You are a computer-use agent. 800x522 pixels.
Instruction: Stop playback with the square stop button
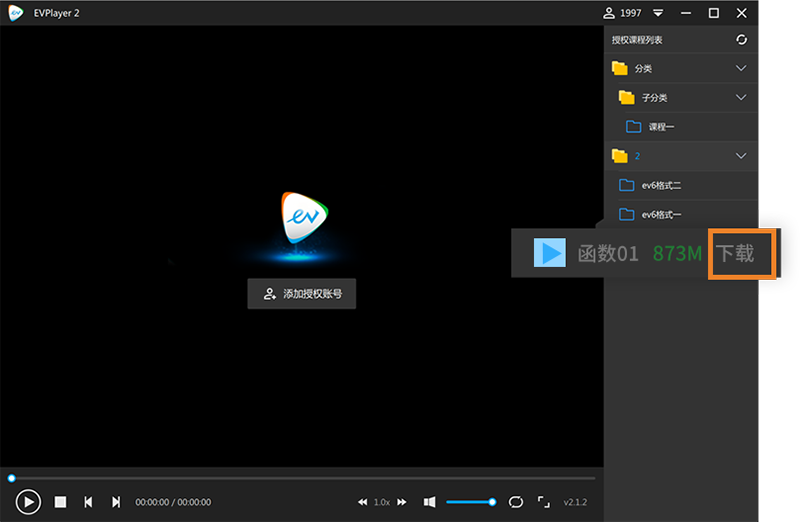(x=60, y=502)
